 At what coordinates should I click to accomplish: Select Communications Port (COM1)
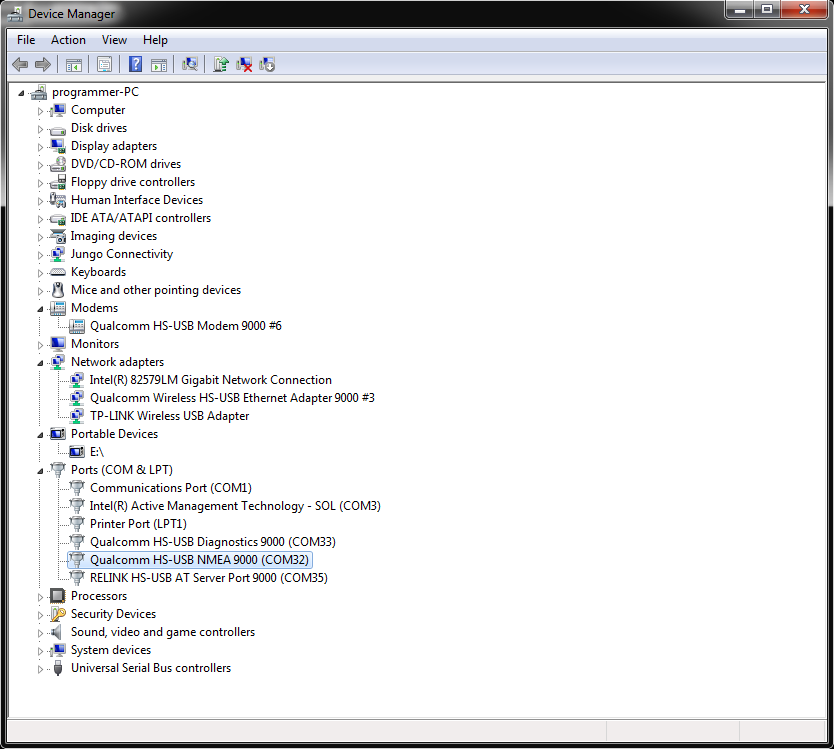point(171,488)
